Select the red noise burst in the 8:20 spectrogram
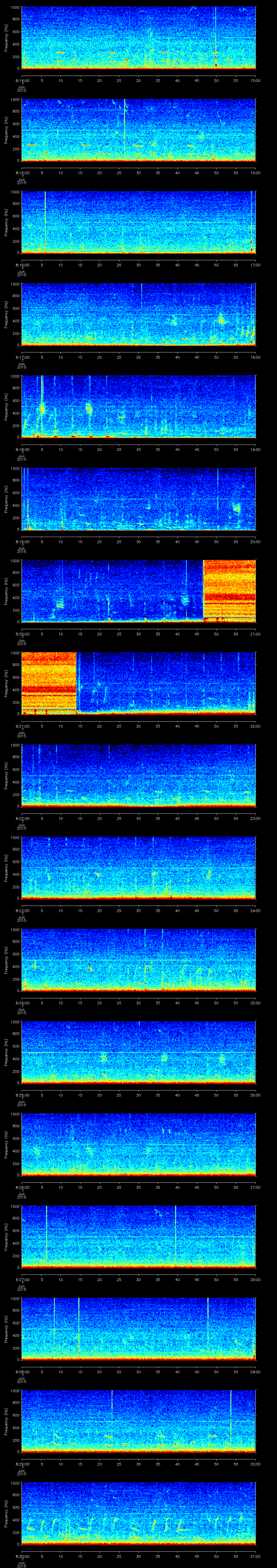 [x=229, y=590]
